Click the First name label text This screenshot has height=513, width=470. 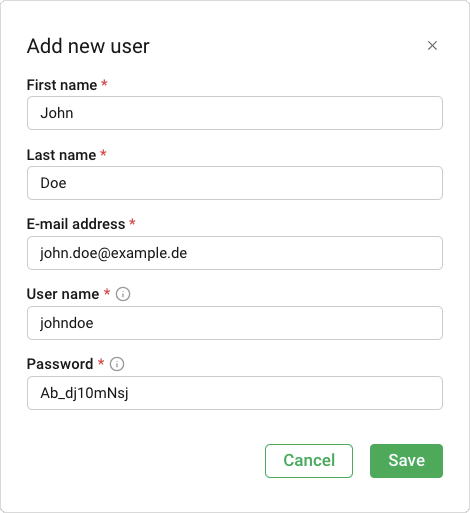coord(62,85)
